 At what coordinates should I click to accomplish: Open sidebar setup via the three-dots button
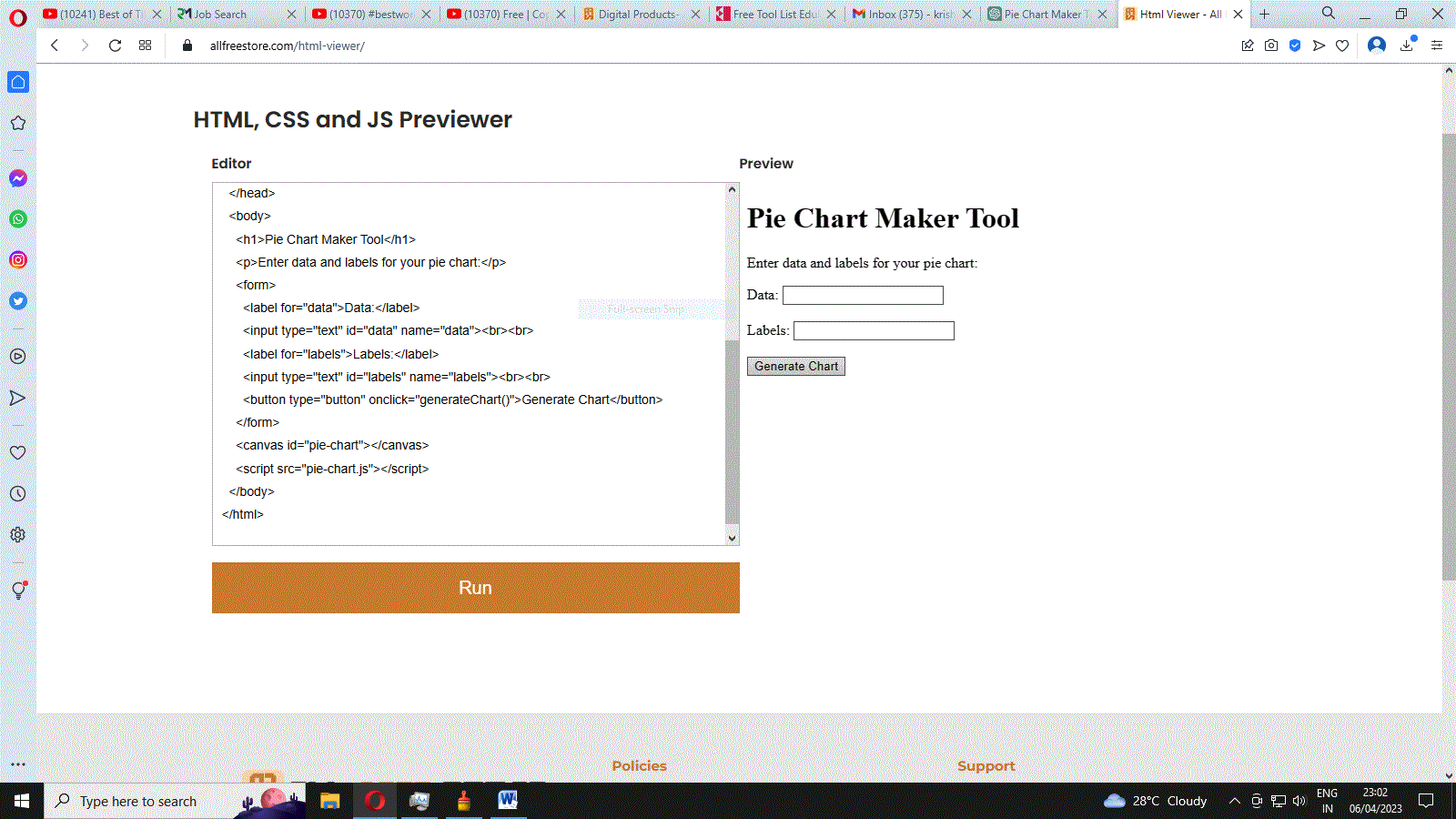17,764
